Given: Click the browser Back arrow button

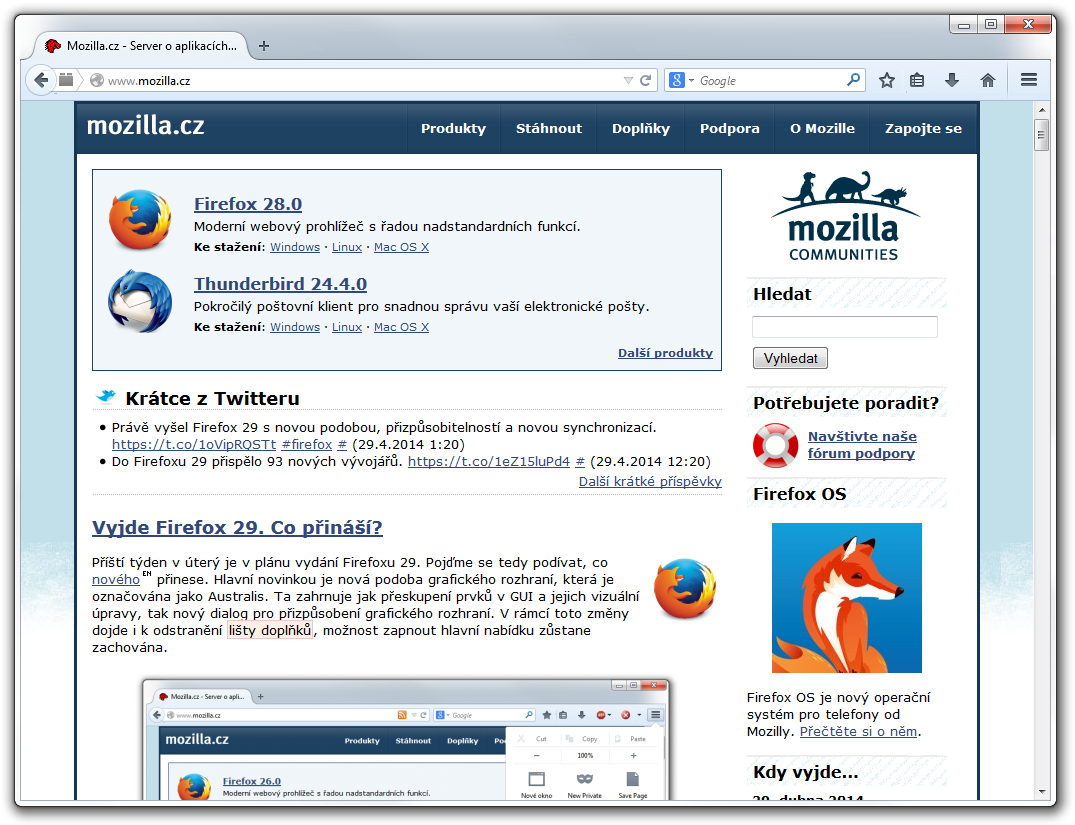Looking at the screenshot, I should pos(41,80).
